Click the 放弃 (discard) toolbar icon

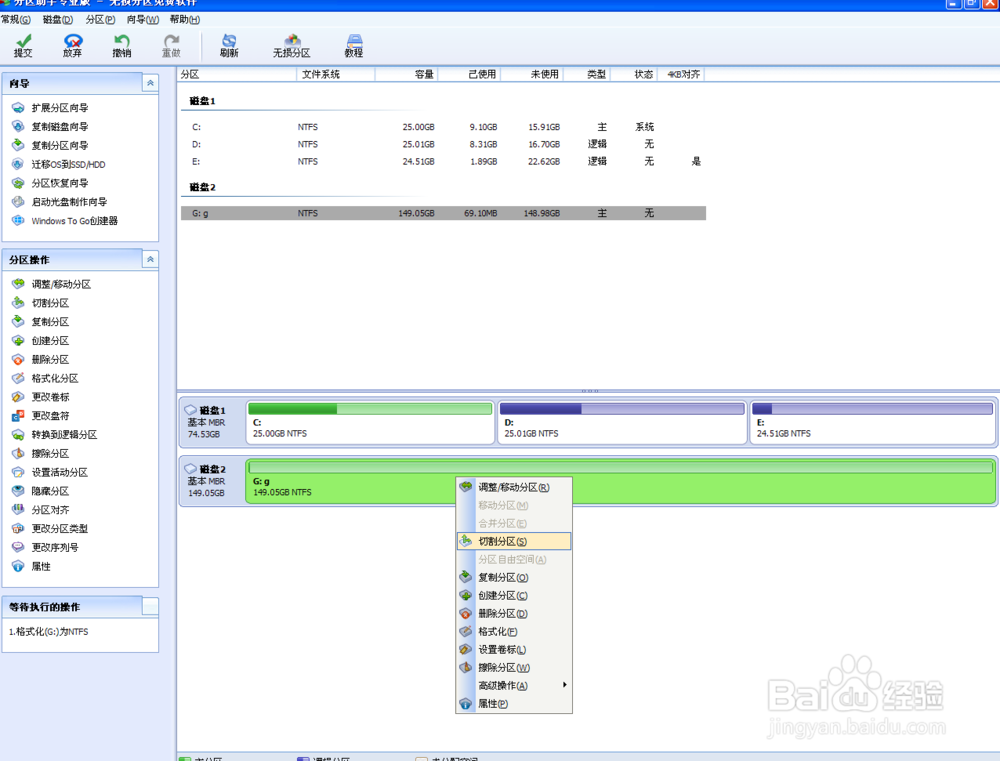[x=72, y=46]
